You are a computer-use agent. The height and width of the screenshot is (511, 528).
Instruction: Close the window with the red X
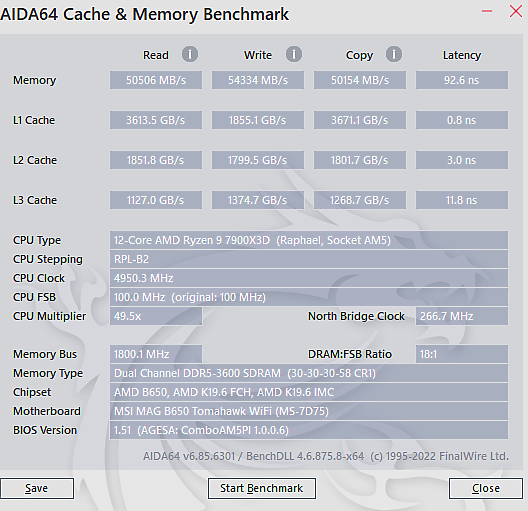tap(516, 11)
